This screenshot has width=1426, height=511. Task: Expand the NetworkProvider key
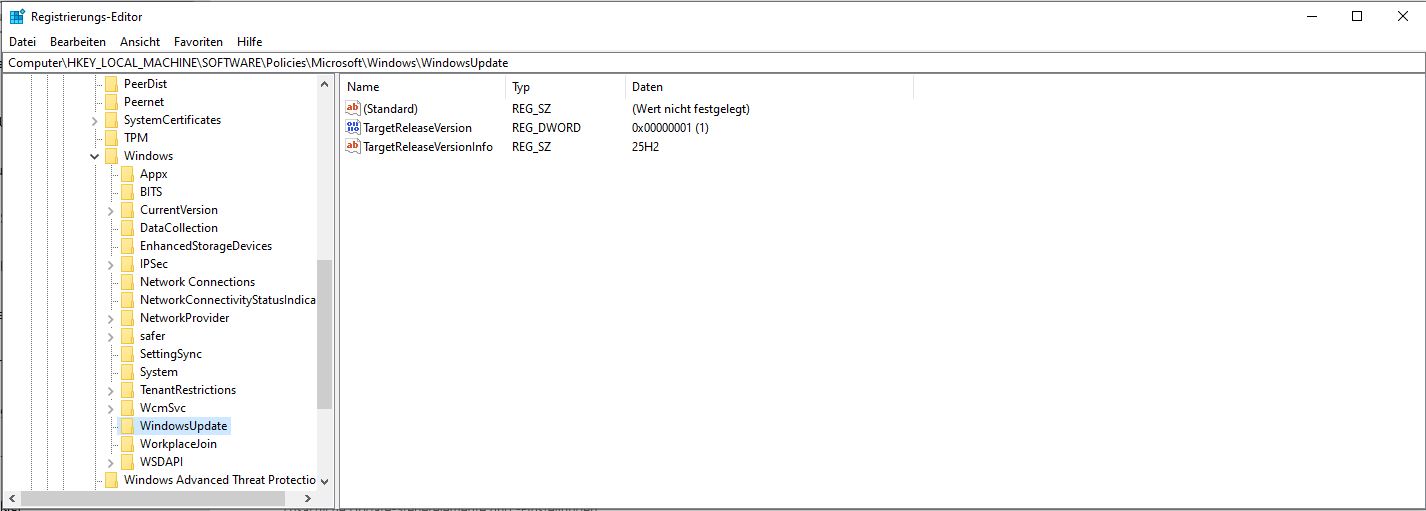click(111, 318)
